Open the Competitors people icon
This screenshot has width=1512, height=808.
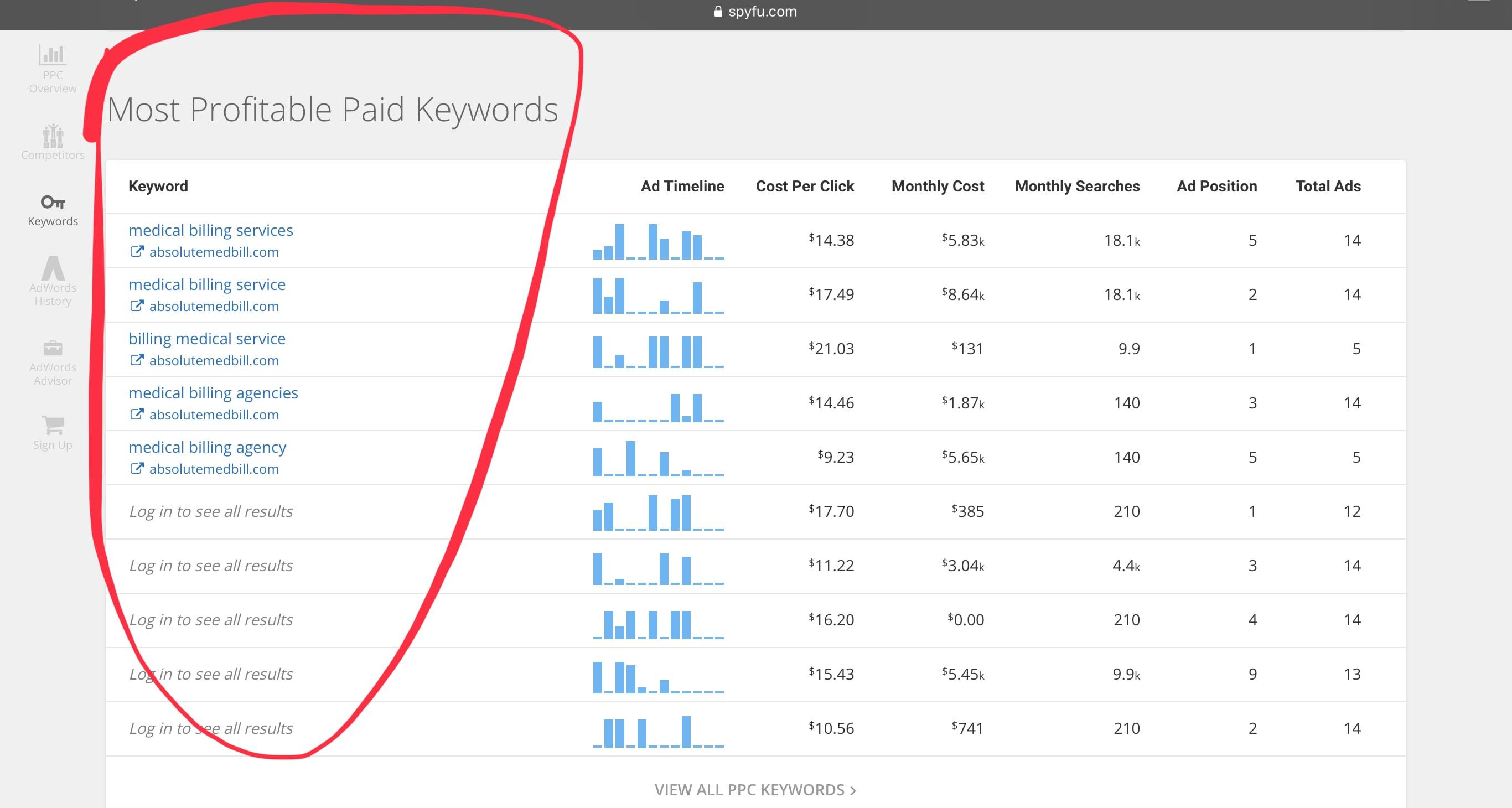(x=53, y=136)
